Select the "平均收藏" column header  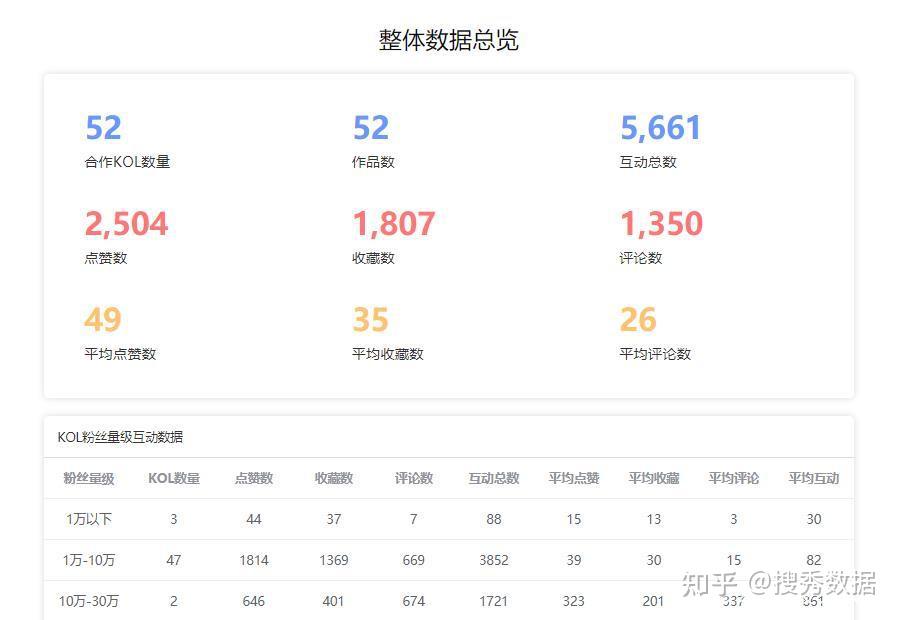point(654,478)
